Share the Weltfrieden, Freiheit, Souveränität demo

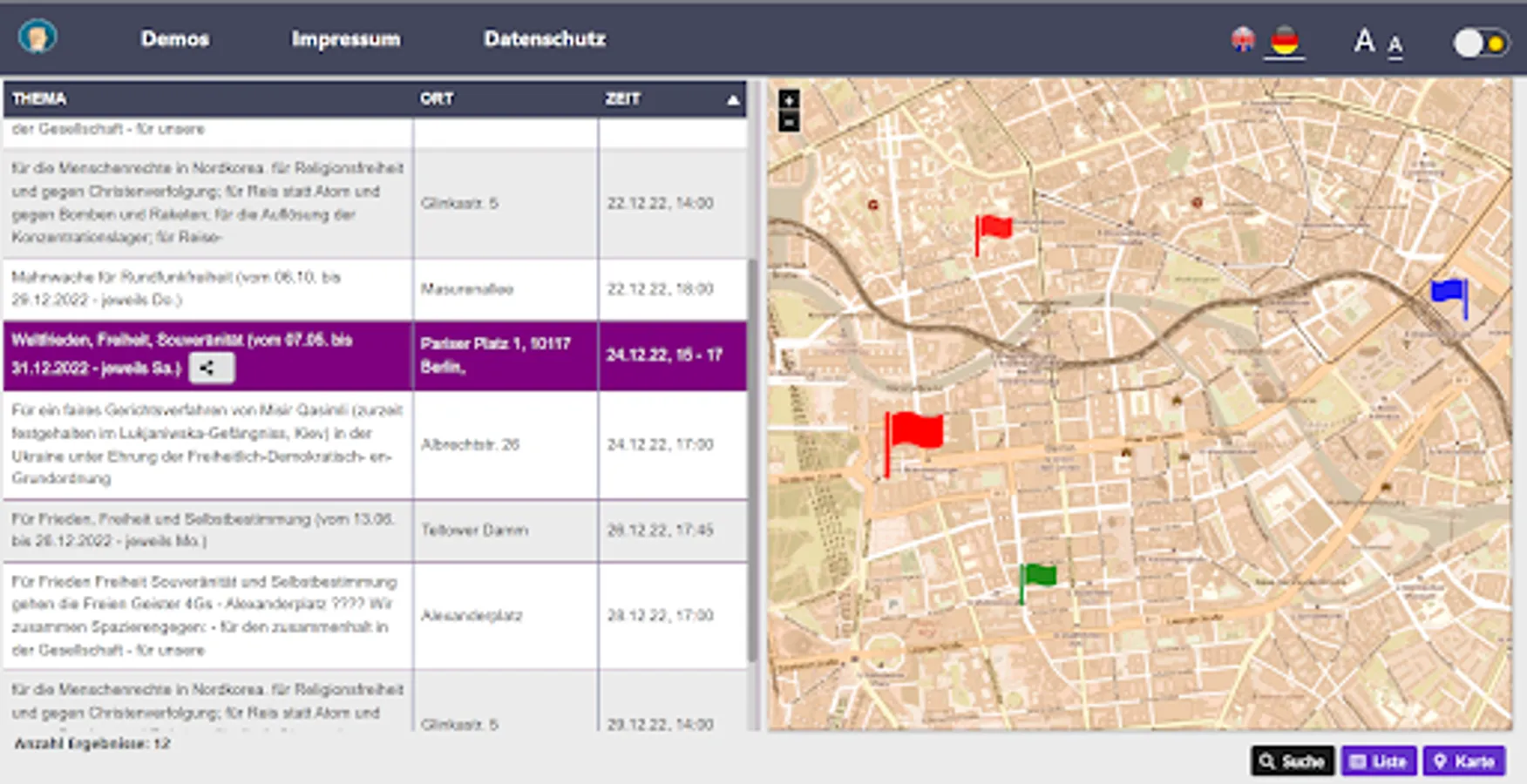pyautogui.click(x=211, y=368)
